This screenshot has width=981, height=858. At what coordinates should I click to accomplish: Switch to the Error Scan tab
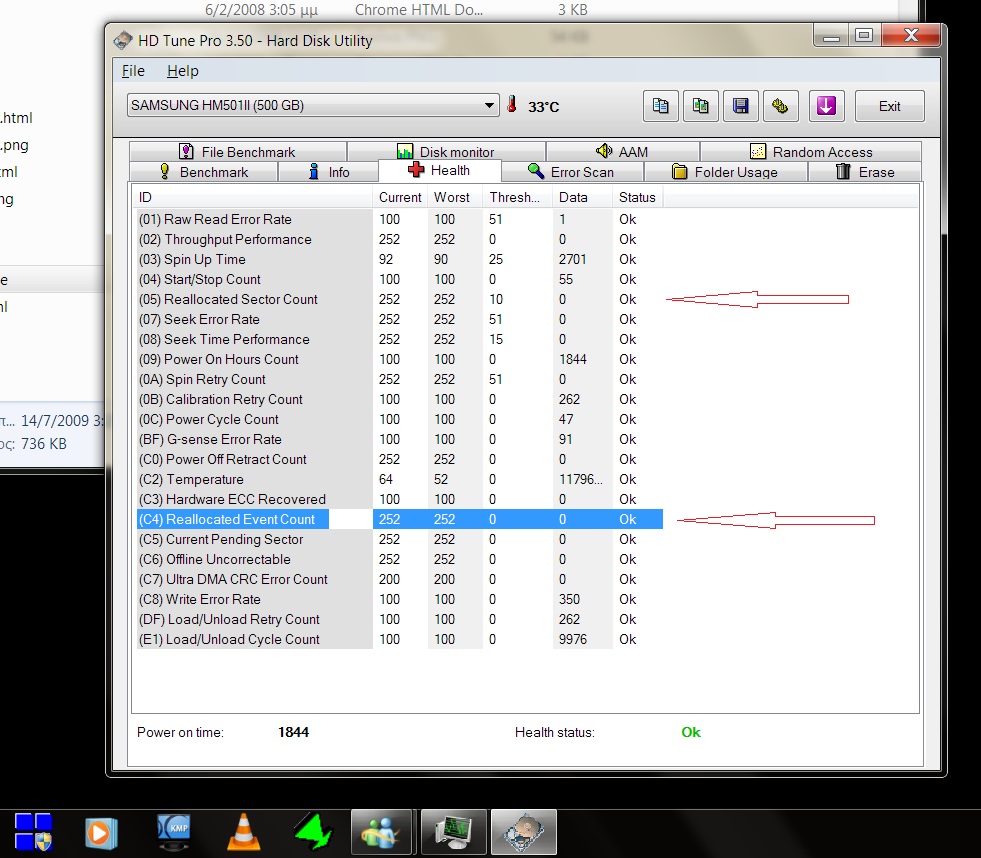(x=572, y=171)
